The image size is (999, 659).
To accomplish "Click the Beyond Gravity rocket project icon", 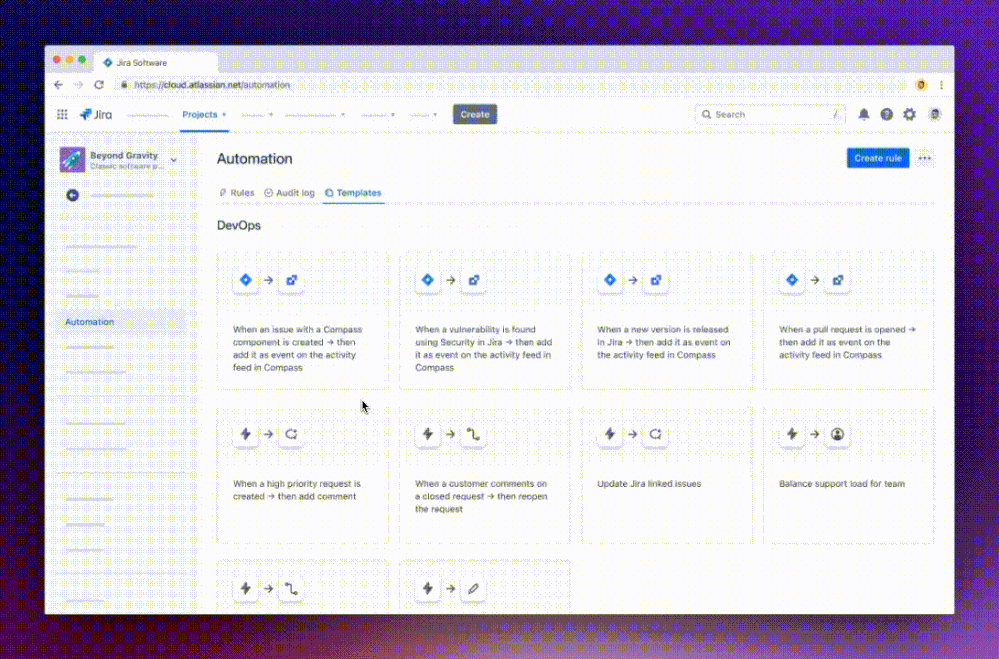I will [72, 159].
